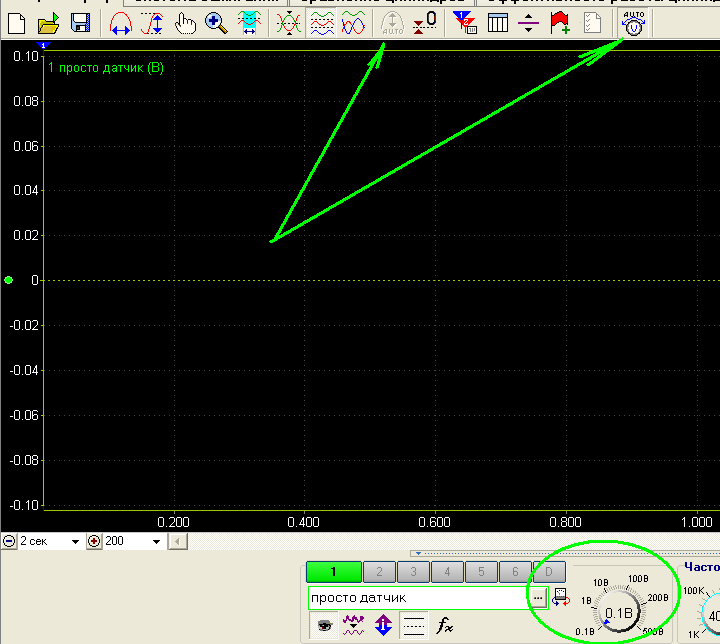Click the frequency knob in Частота panel

point(712,615)
